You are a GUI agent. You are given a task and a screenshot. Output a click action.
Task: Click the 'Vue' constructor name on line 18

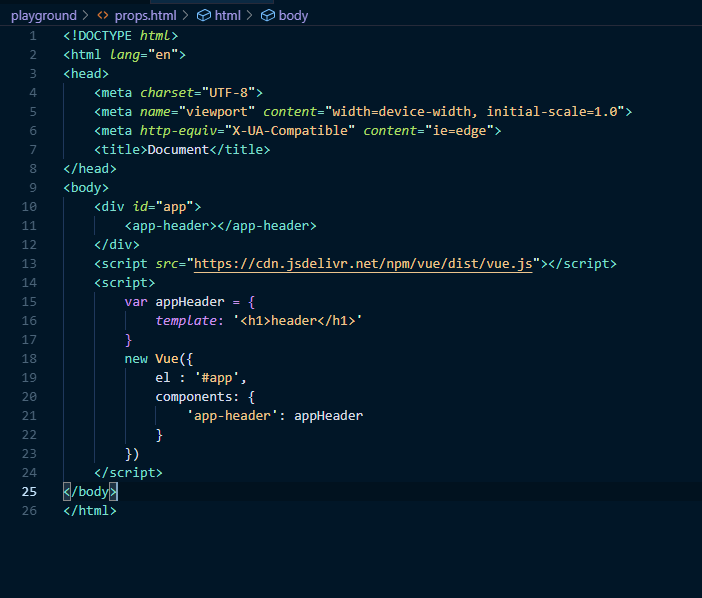(x=167, y=359)
